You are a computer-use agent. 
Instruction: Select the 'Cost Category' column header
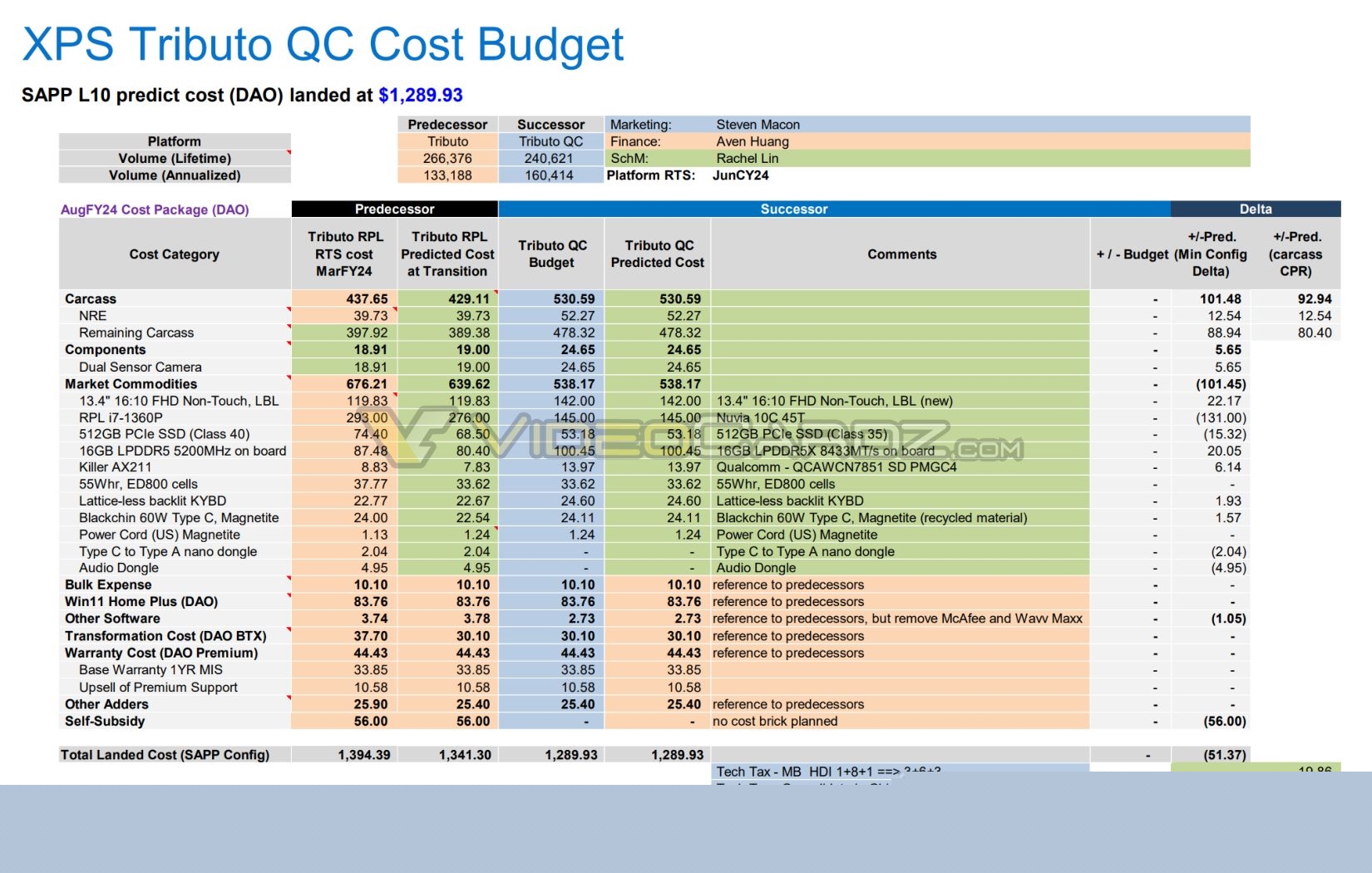tap(175, 254)
